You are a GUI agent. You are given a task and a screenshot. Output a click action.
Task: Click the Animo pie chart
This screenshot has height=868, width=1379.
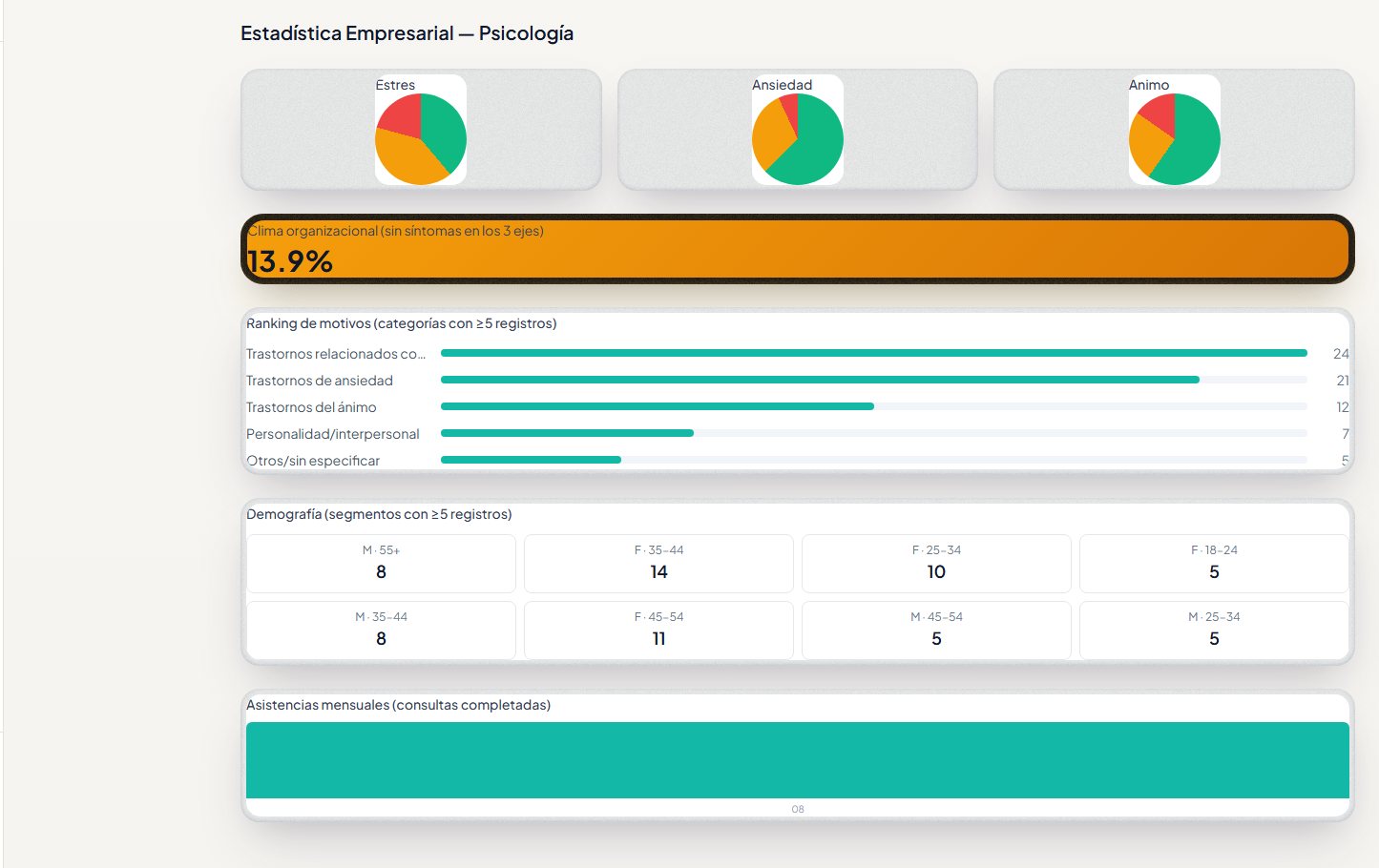pyautogui.click(x=1175, y=139)
